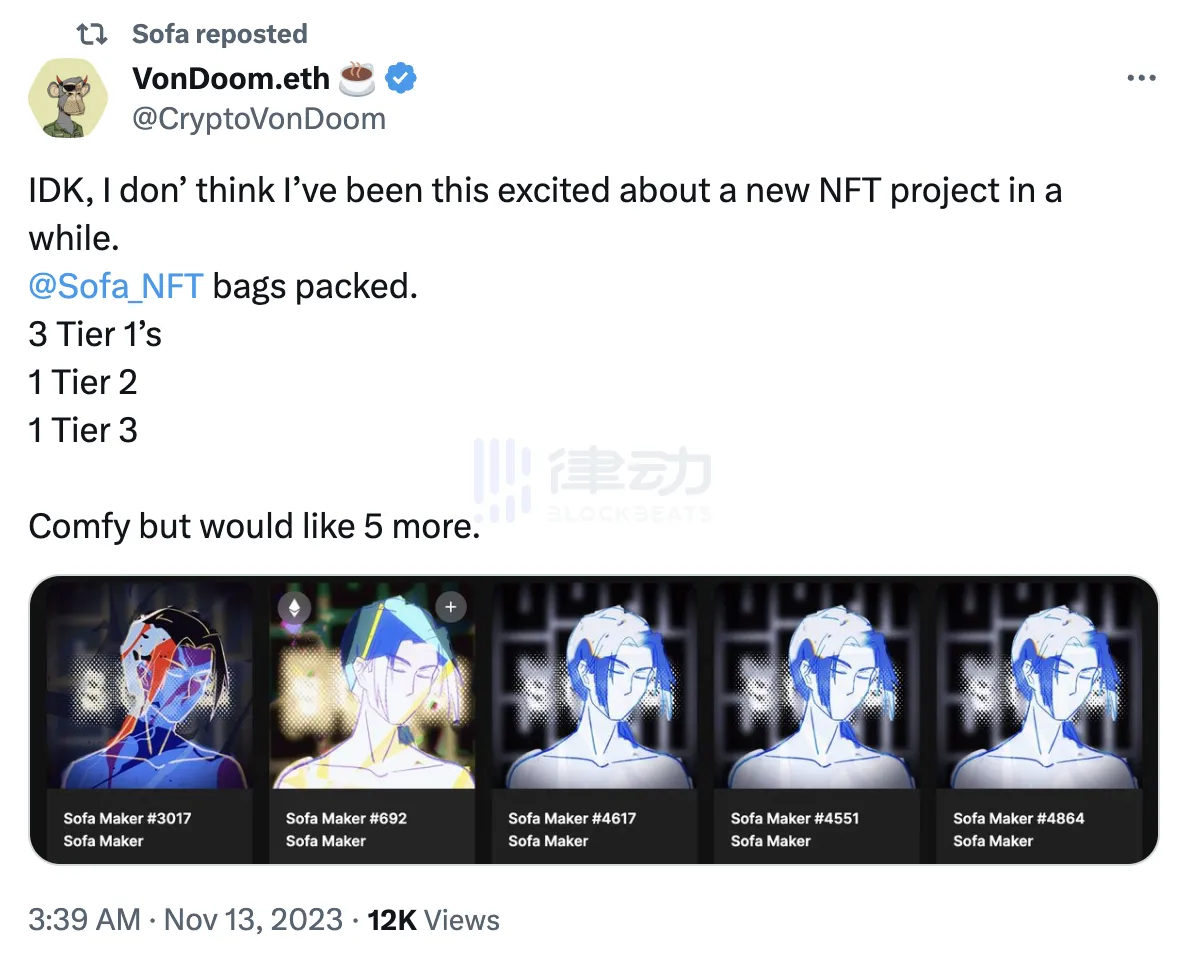This screenshot has height=962, width=1186.
Task: Click the collection name under Sofa Maker #4864
Action: tap(993, 841)
